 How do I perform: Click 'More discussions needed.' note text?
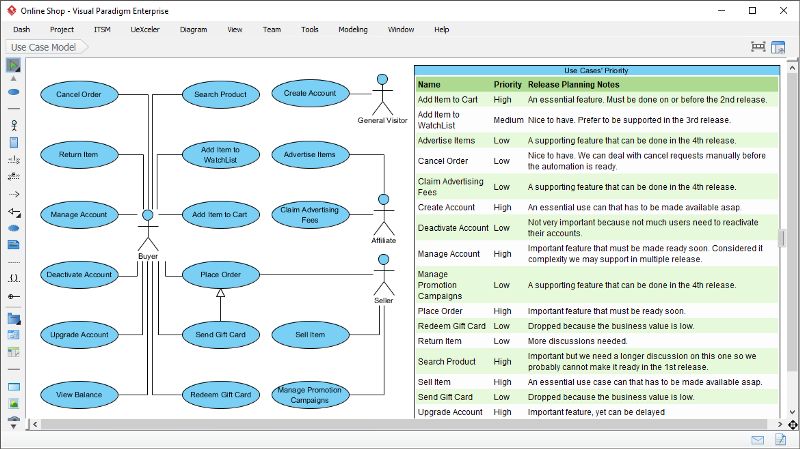[x=578, y=341]
